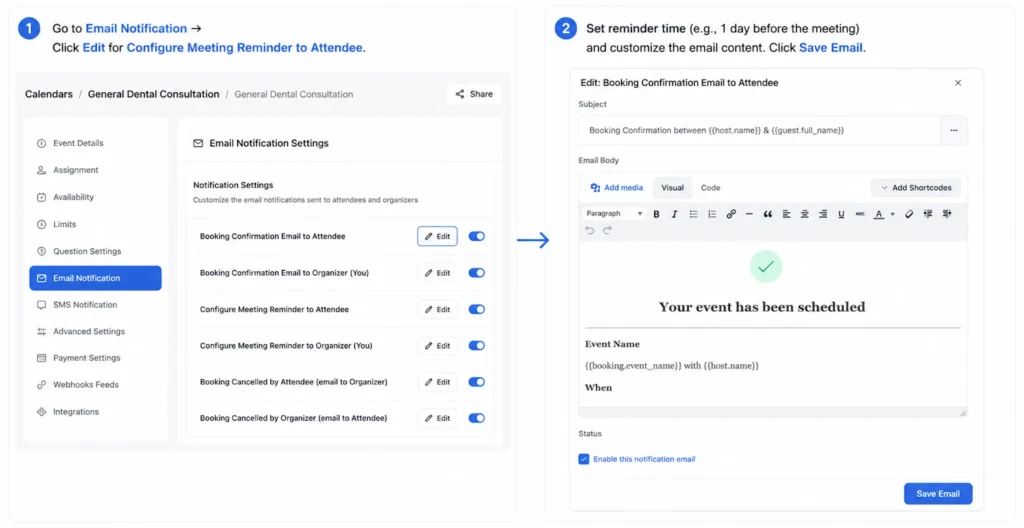Click the Share button
The height and width of the screenshot is (528, 1024).
click(474, 94)
